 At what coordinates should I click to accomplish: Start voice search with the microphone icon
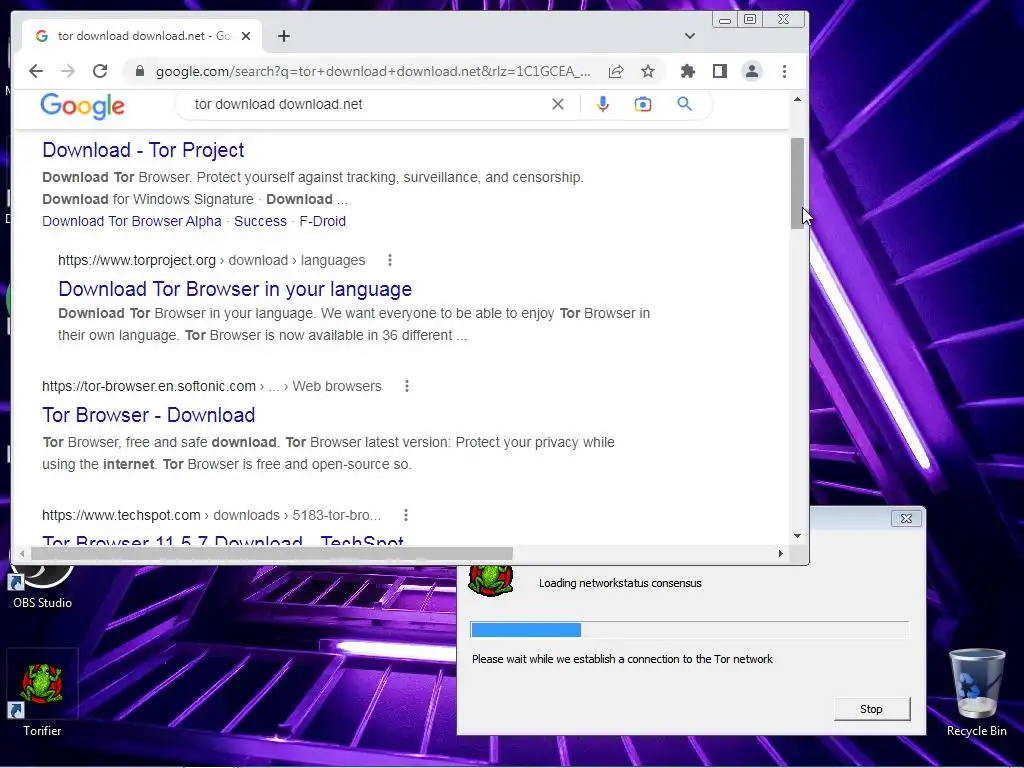pos(603,104)
